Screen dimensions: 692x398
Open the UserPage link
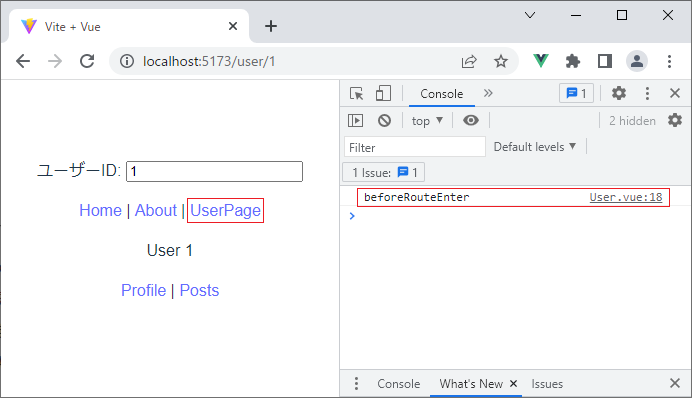point(226,210)
